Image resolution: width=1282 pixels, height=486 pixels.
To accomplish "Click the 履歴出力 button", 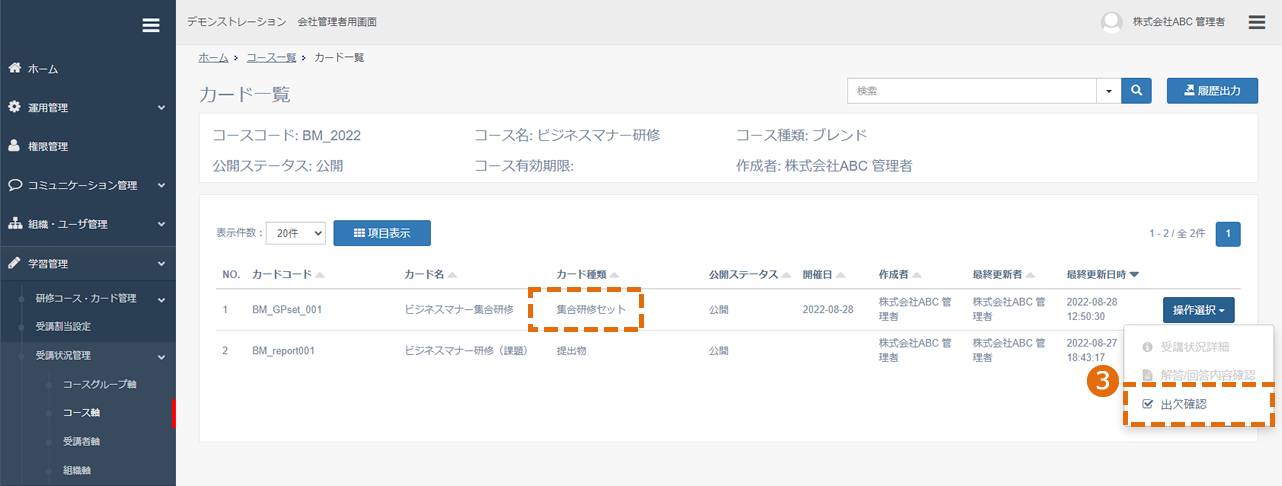I will 1212,90.
